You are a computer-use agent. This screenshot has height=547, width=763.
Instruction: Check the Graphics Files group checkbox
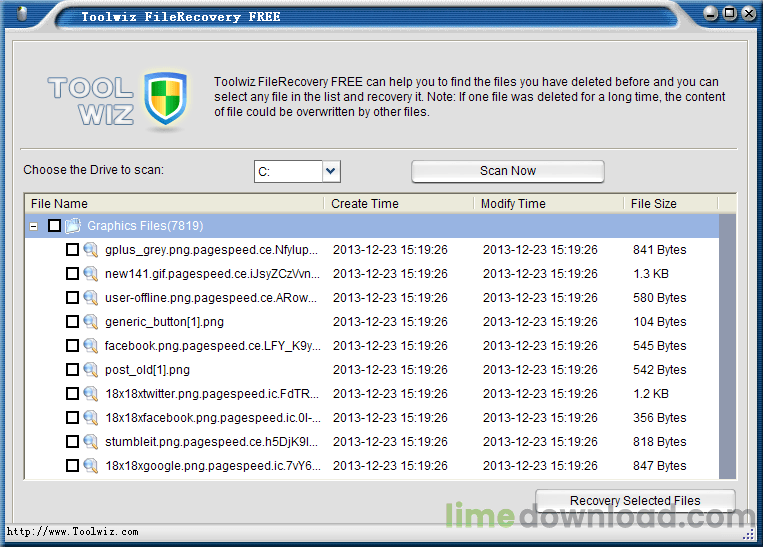[x=54, y=226]
